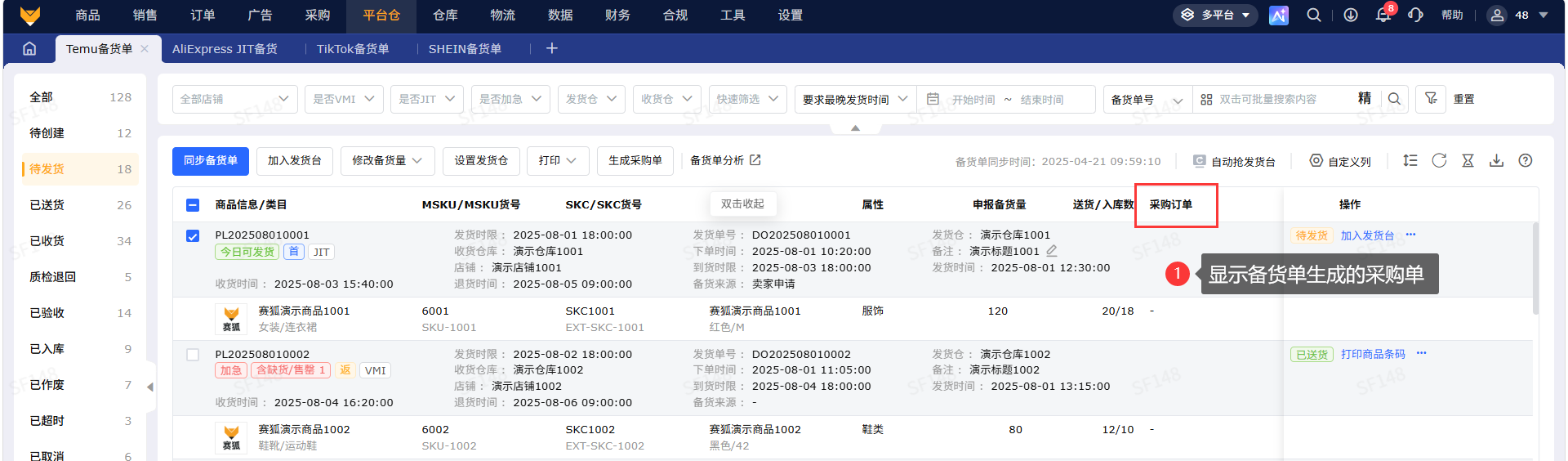Image resolution: width=1568 pixels, height=461 pixels.
Task: Click 加入发货台 toolbar button
Action: [295, 161]
